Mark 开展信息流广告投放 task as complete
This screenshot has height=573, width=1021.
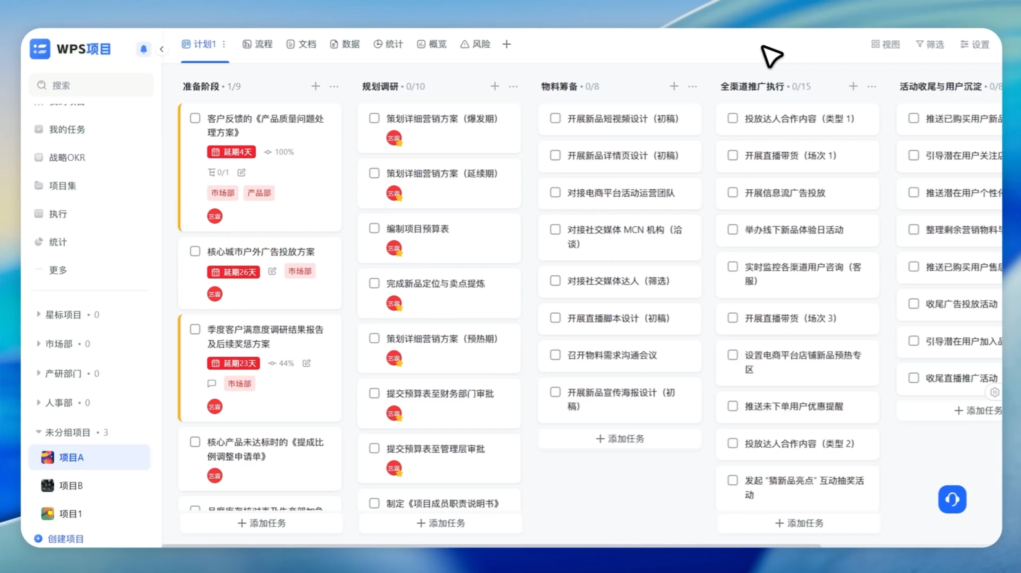click(732, 193)
